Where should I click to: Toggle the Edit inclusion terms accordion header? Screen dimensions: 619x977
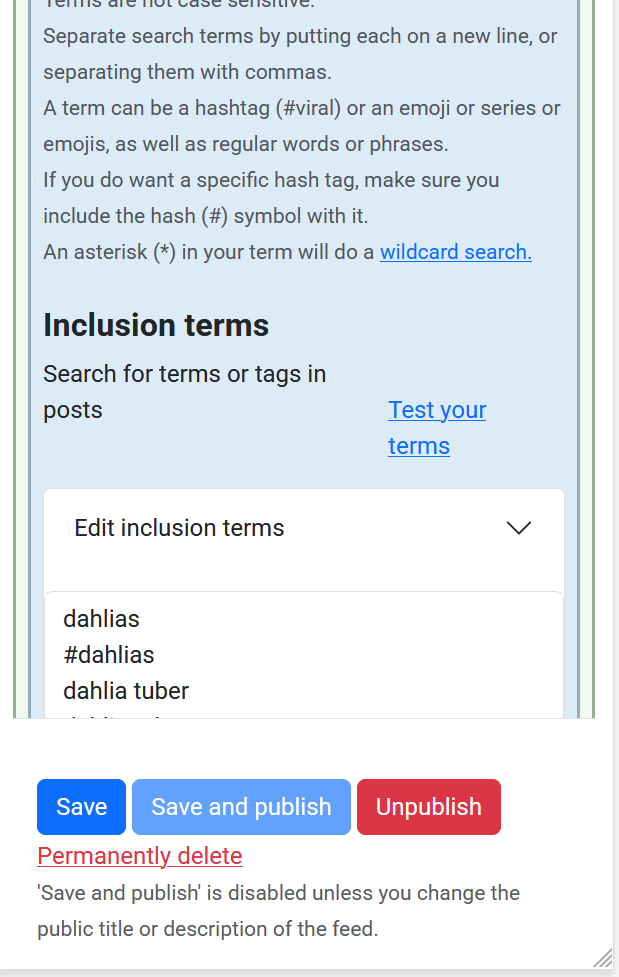180,528
